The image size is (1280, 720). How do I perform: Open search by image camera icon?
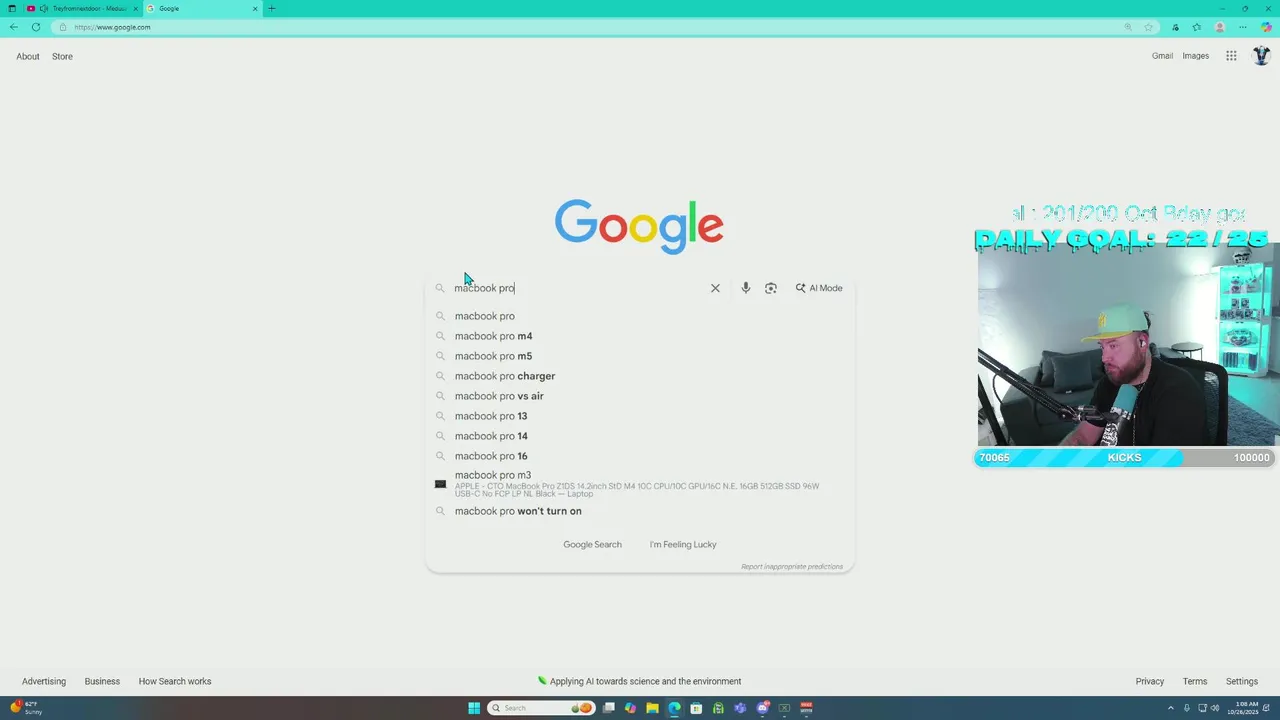click(771, 288)
